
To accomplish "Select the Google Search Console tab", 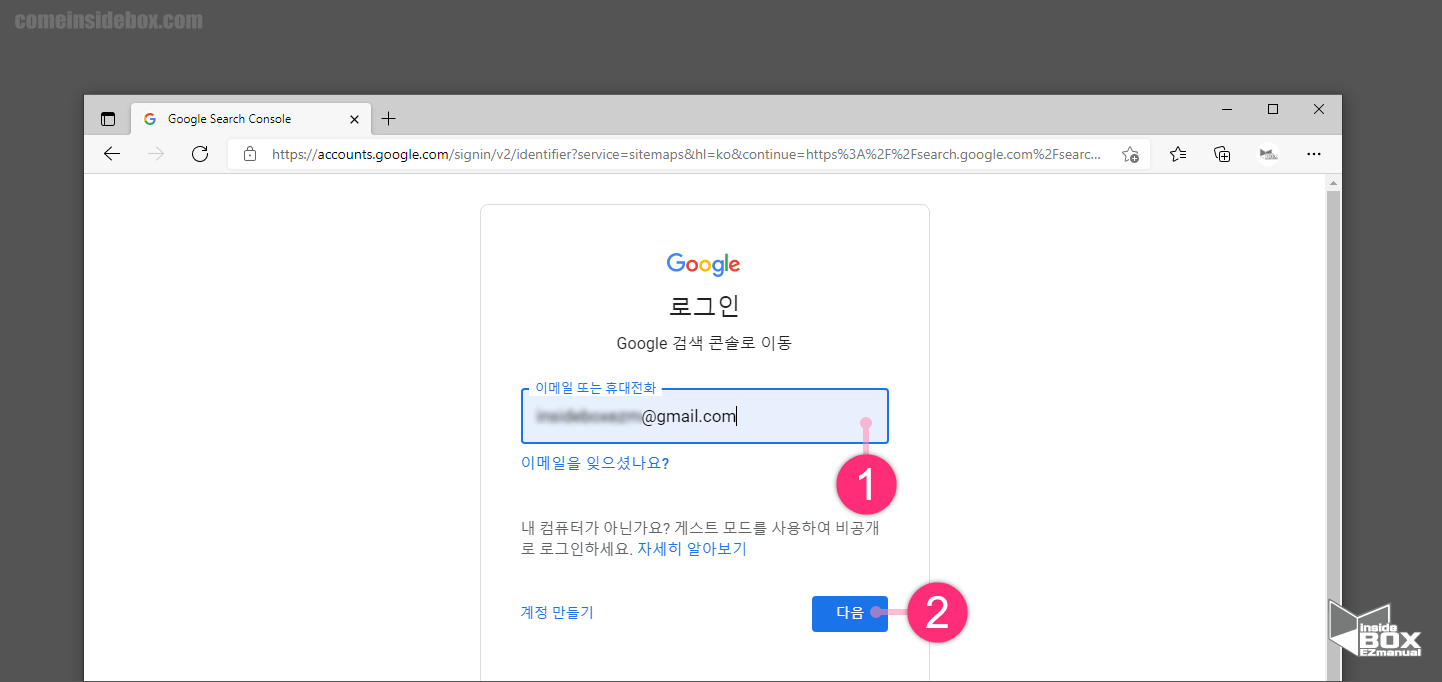I will click(x=250, y=119).
